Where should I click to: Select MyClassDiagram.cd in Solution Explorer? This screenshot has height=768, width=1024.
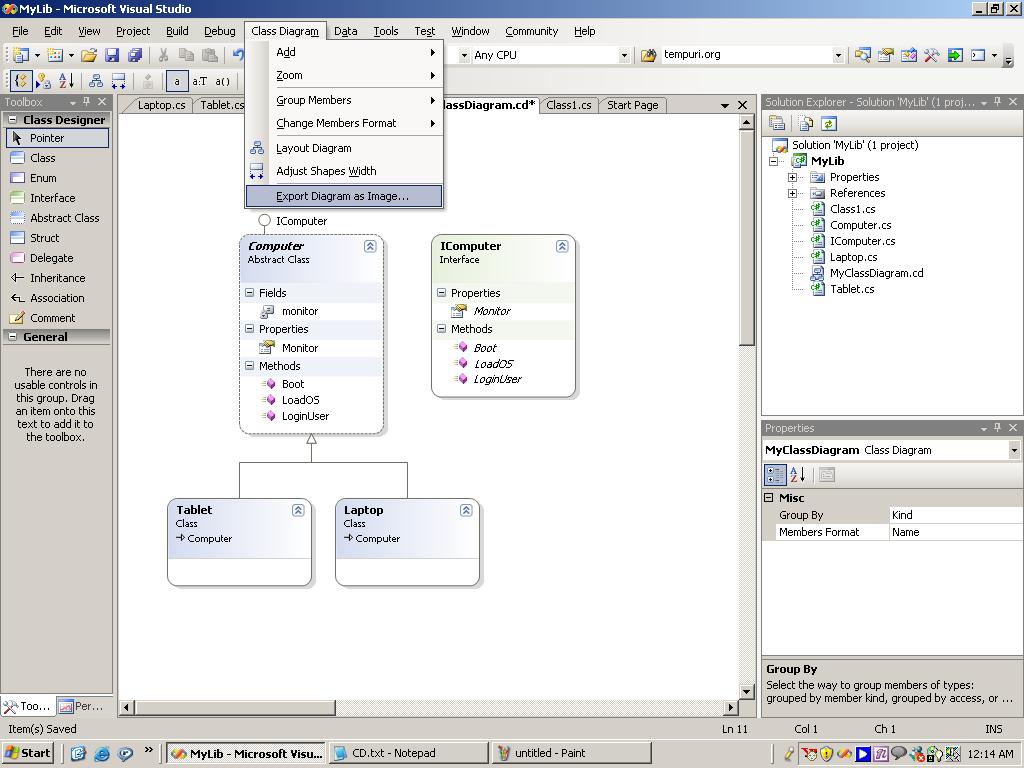(876, 273)
